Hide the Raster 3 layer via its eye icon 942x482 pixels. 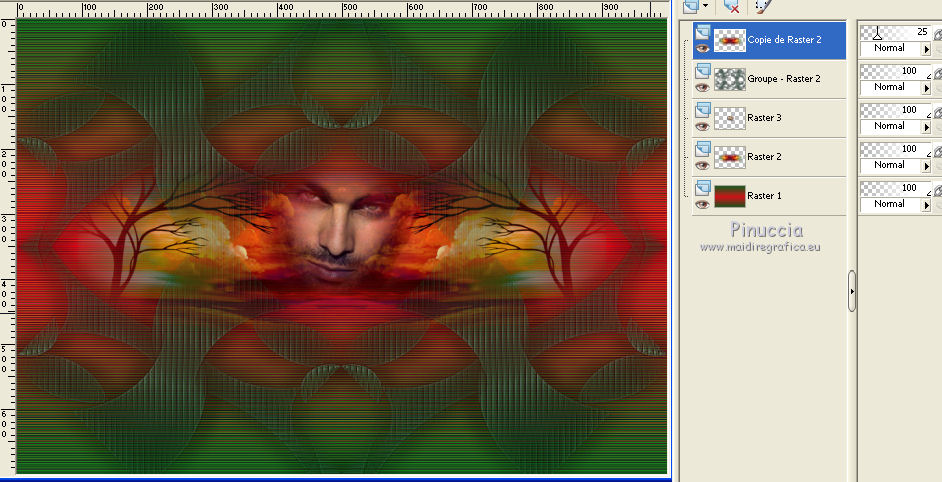pos(702,126)
